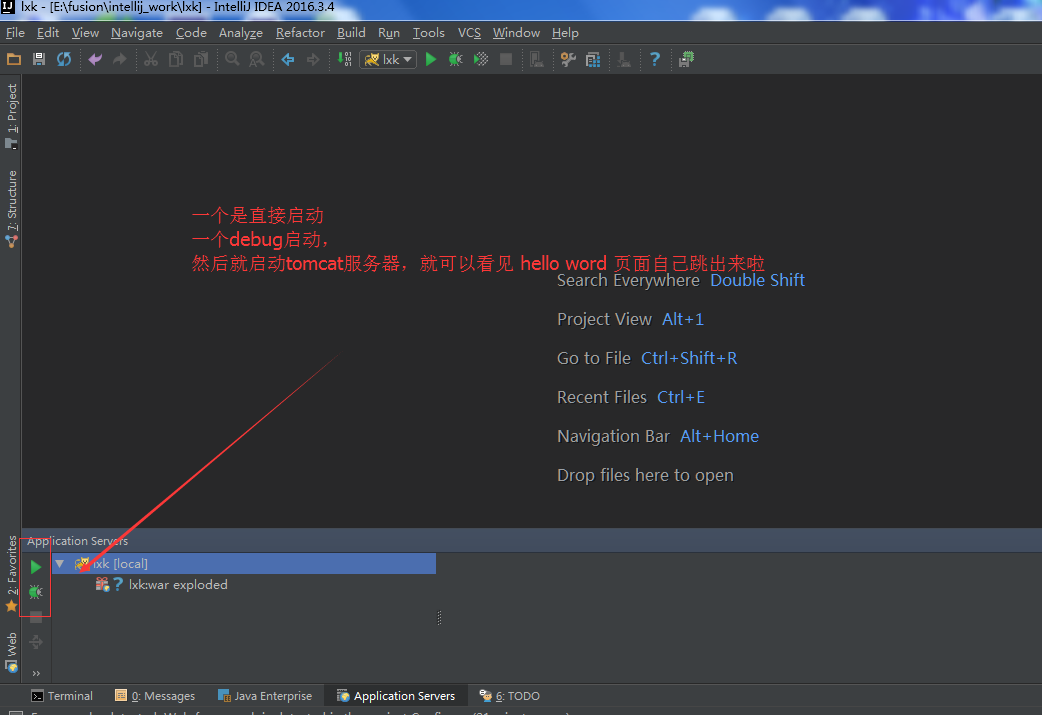
Task: Click the Cut scissors icon
Action: point(151,59)
